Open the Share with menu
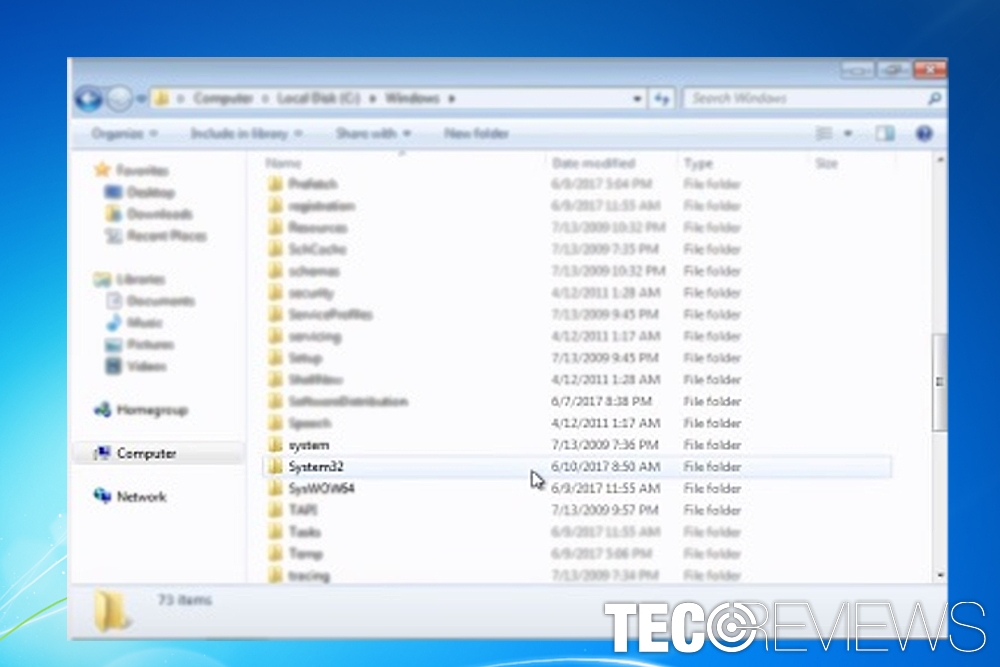This screenshot has height=667, width=1000. (x=373, y=134)
